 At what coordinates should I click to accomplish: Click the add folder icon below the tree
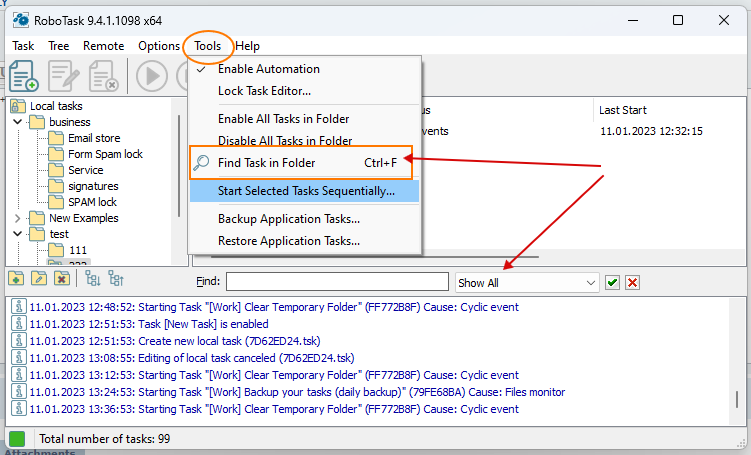pos(16,278)
